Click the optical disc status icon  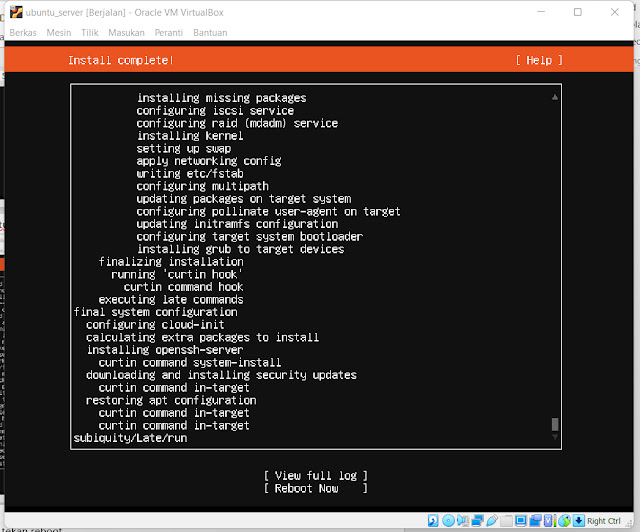point(448,521)
